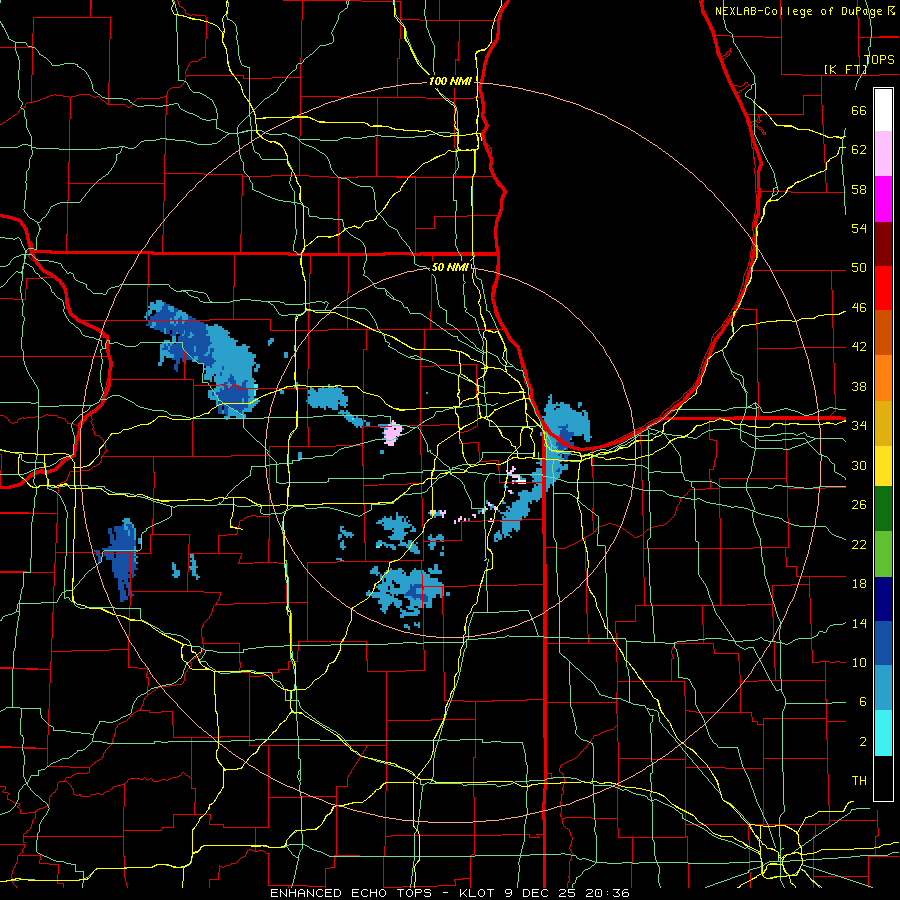Choose the burnt orange legend color block
Screen dimensions: 900x900
[883, 332]
